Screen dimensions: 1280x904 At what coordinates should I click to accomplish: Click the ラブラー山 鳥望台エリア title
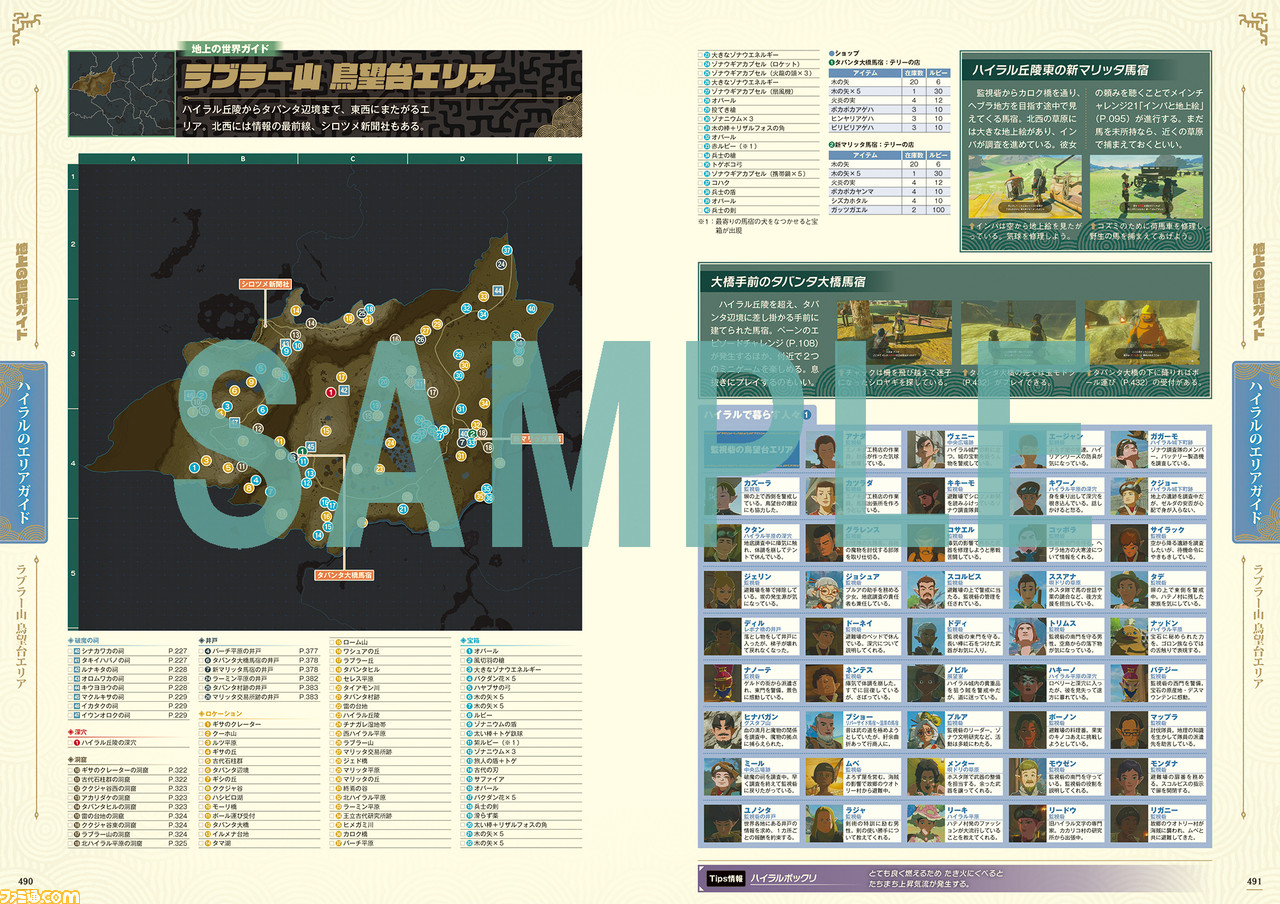pos(337,77)
